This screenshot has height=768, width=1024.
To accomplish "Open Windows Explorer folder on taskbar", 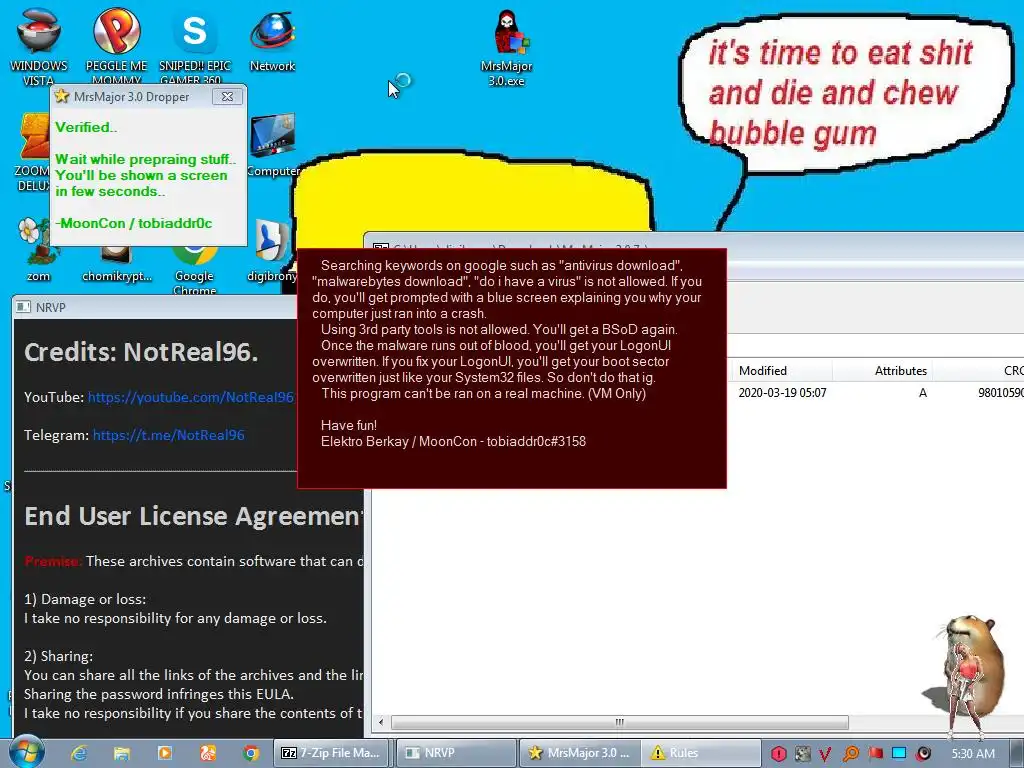I will coord(121,753).
